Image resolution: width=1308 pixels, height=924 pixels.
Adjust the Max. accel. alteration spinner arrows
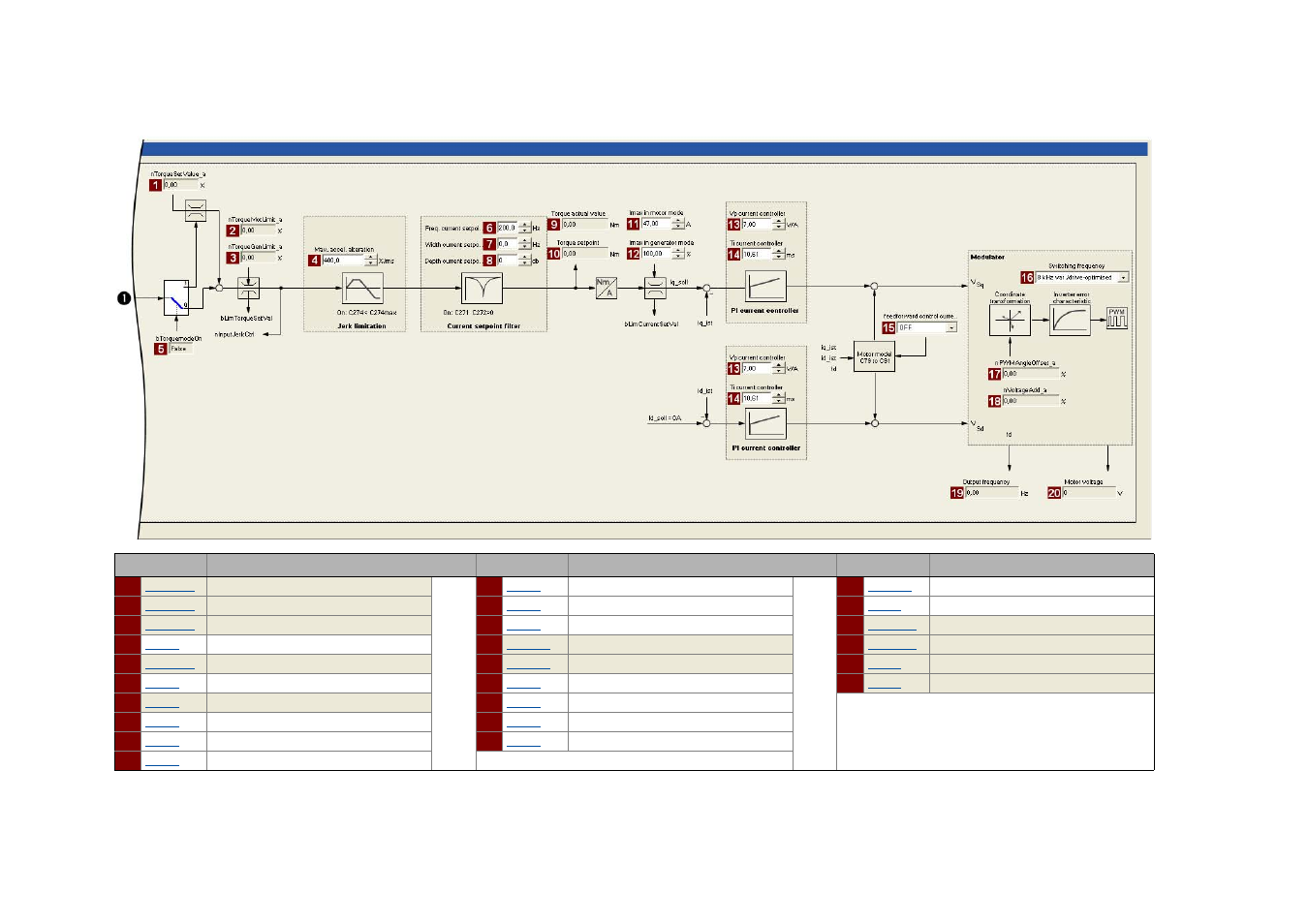click(x=370, y=261)
